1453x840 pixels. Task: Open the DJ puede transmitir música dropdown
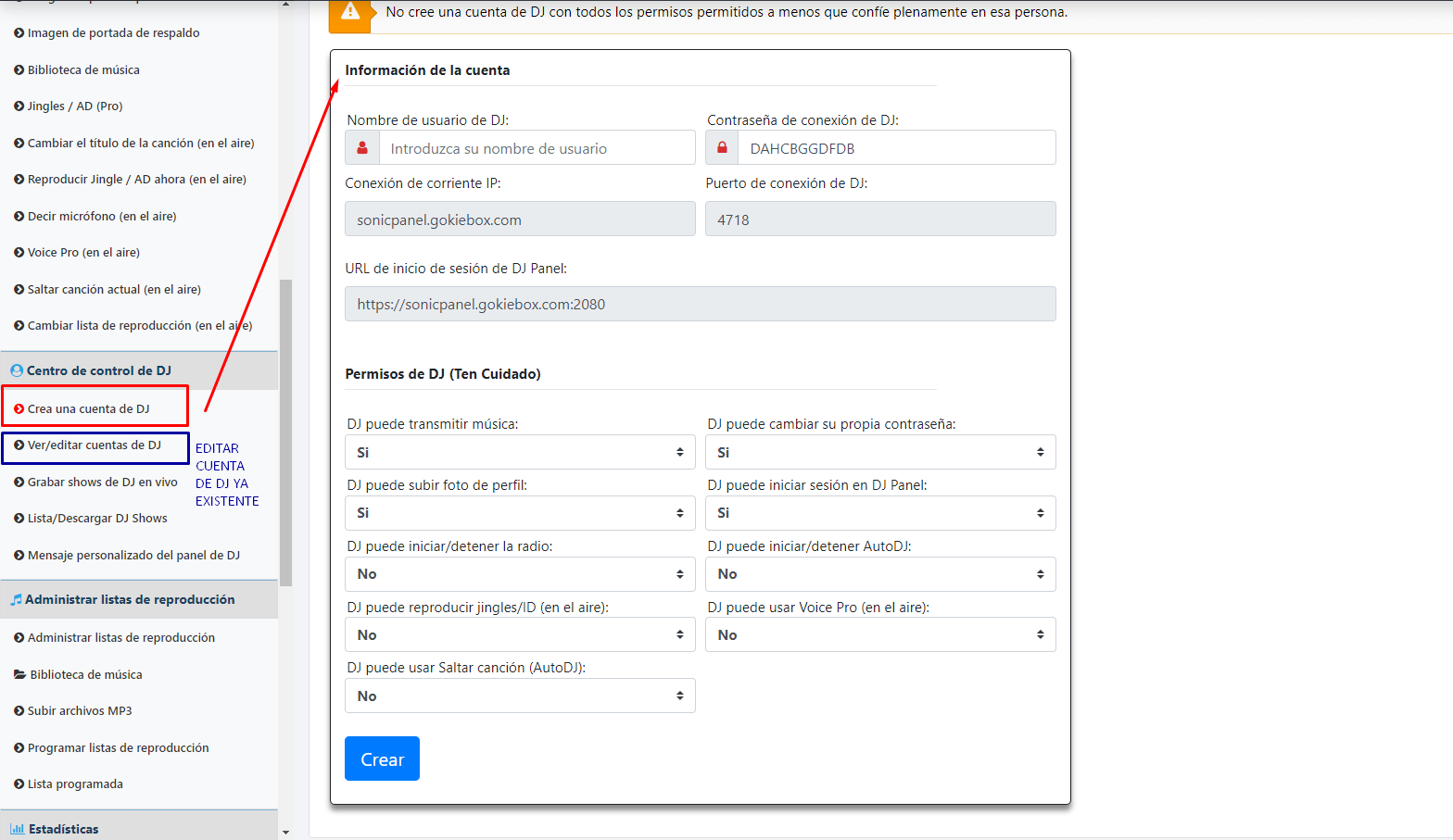tap(520, 452)
